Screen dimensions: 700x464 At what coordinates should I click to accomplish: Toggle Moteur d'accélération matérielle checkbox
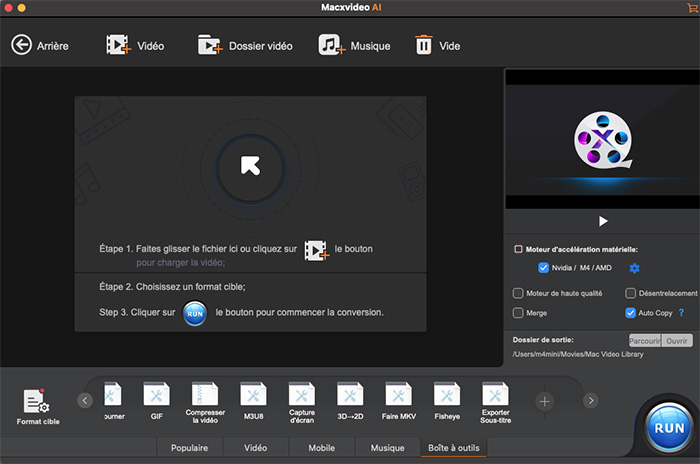(x=518, y=249)
